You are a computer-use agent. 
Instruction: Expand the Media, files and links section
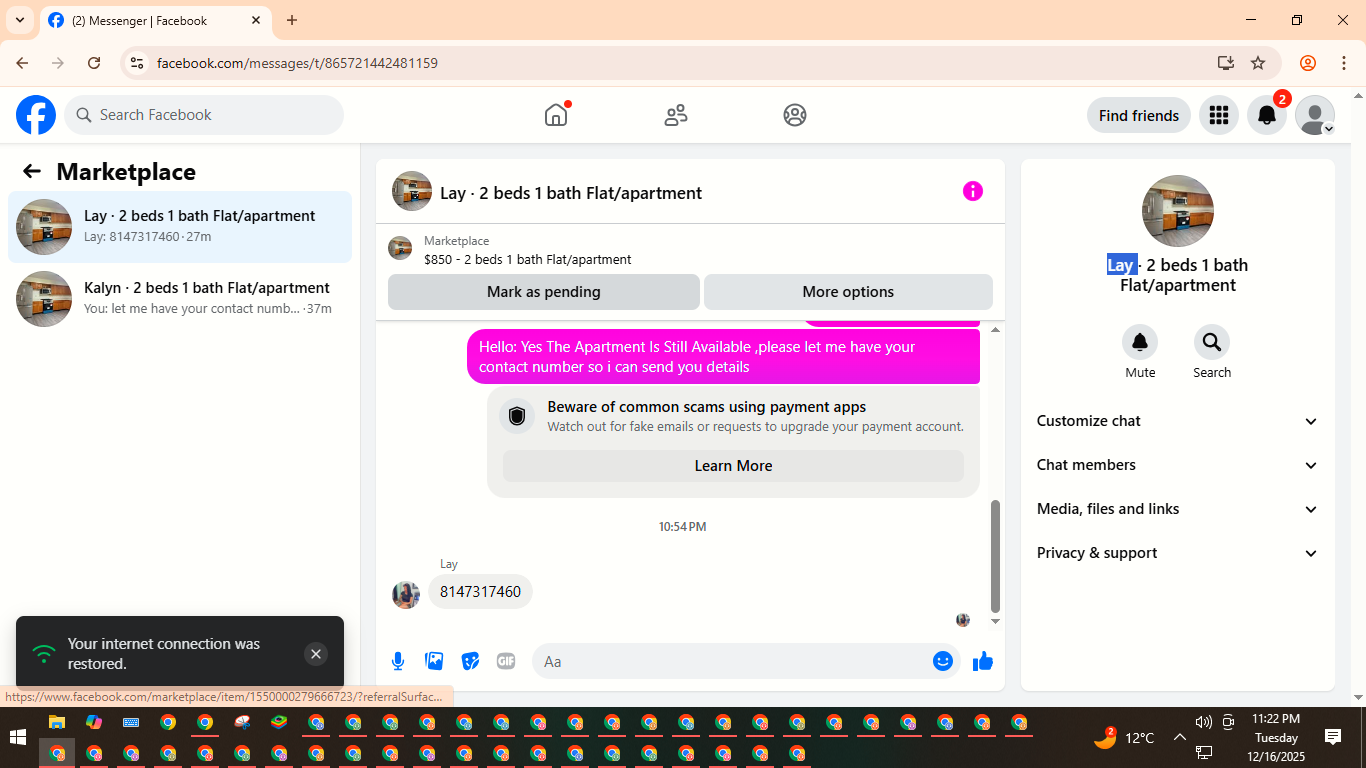tap(1178, 509)
